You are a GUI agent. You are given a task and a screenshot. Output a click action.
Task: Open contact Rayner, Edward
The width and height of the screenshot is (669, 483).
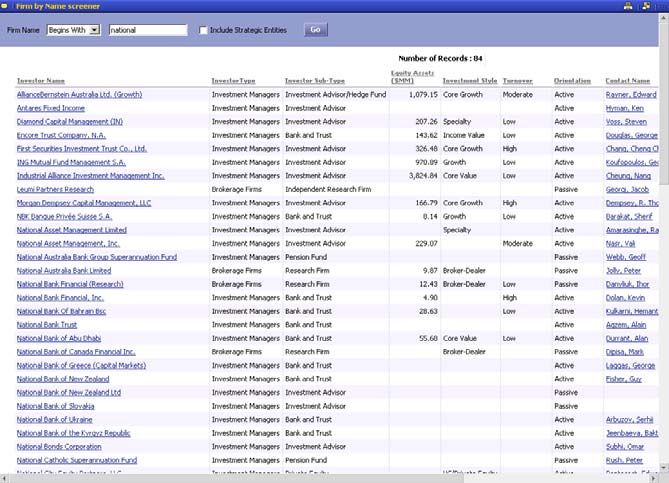point(631,95)
